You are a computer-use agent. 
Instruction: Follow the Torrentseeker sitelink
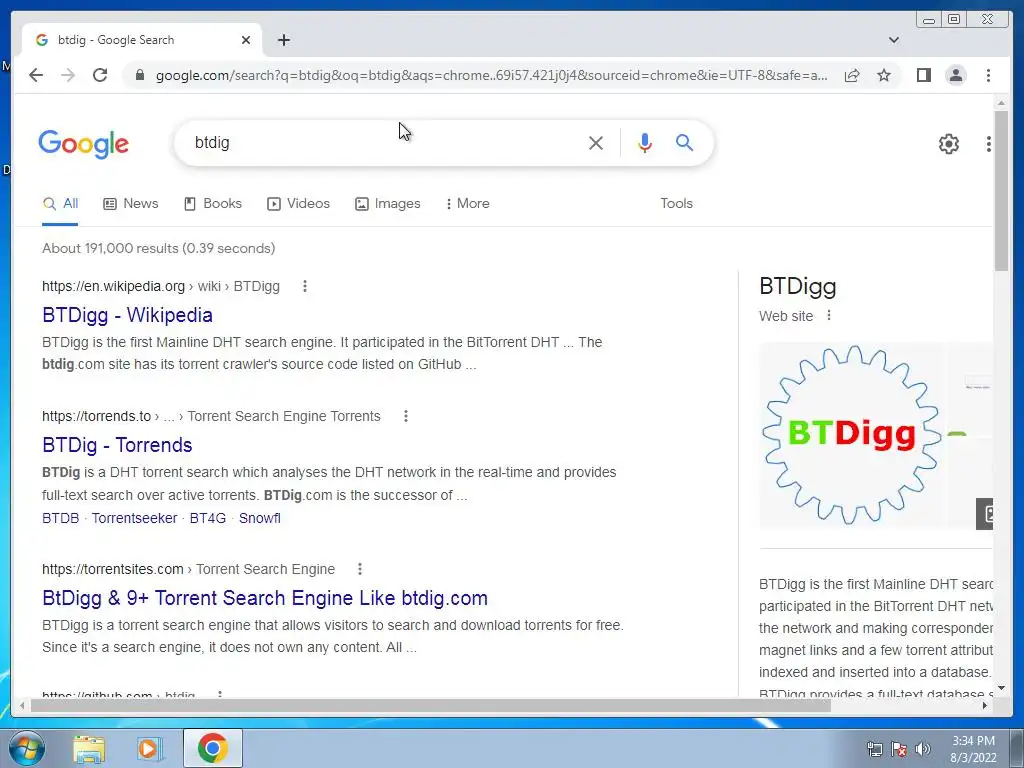135,518
